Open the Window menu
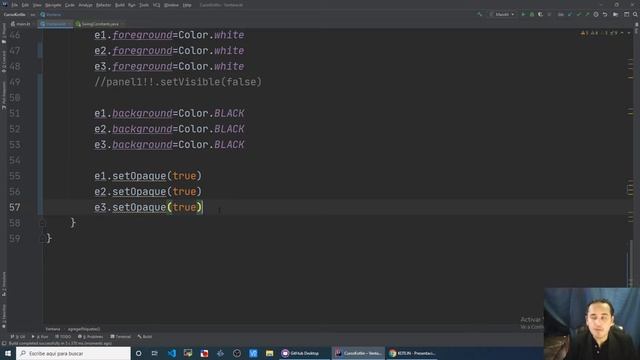This screenshot has height=360, width=640. pyautogui.click(x=171, y=5)
